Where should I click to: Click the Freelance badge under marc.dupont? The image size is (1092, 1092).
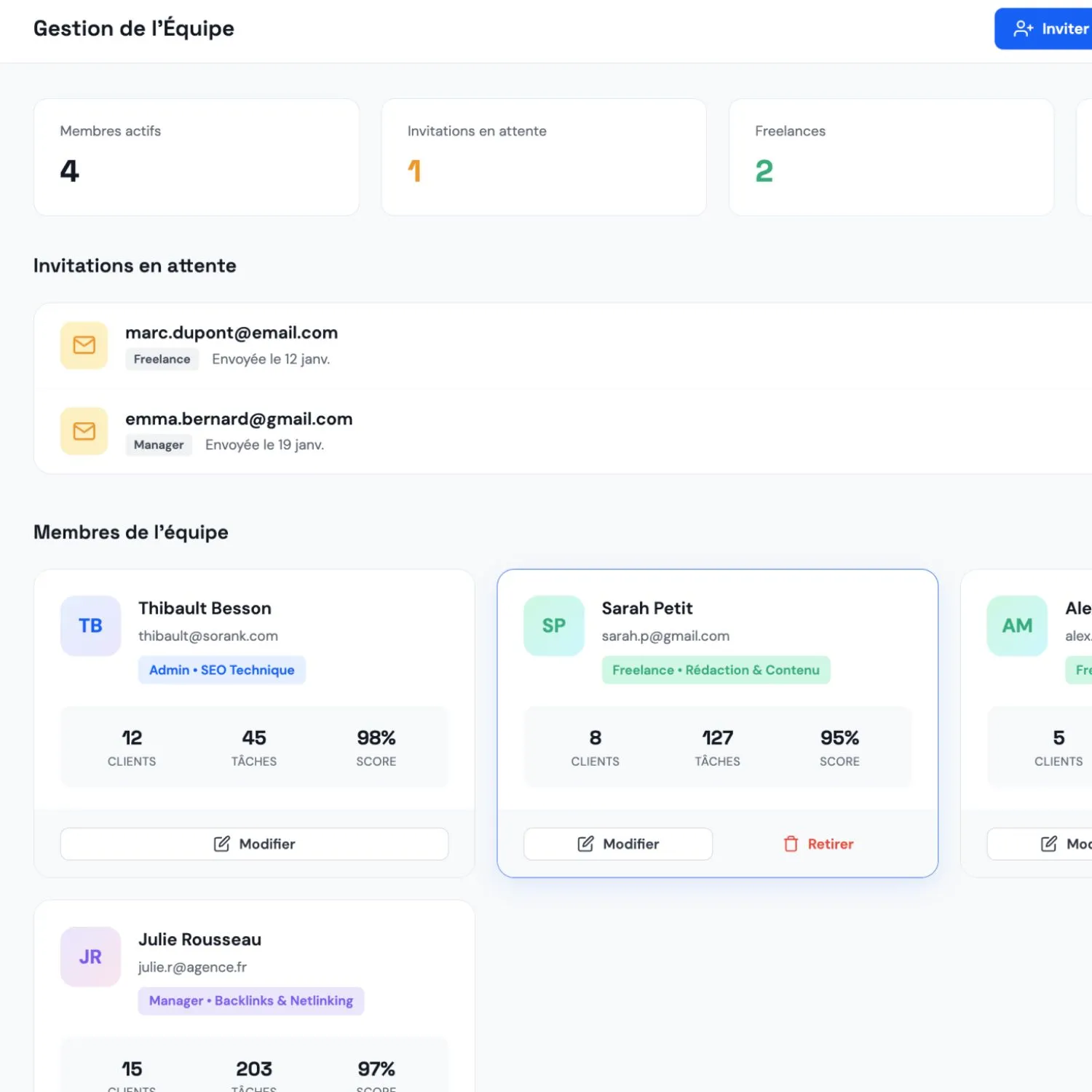(x=162, y=359)
